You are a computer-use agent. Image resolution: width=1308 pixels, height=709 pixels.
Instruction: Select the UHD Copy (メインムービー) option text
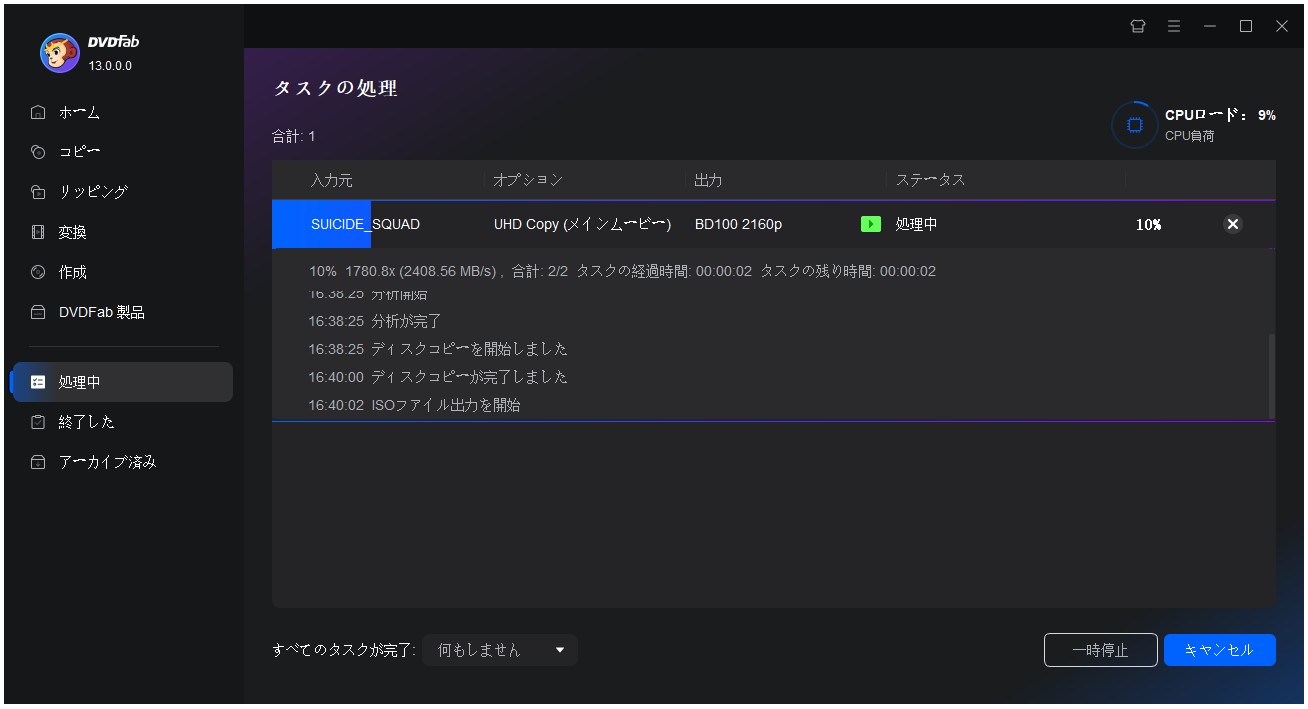click(582, 224)
